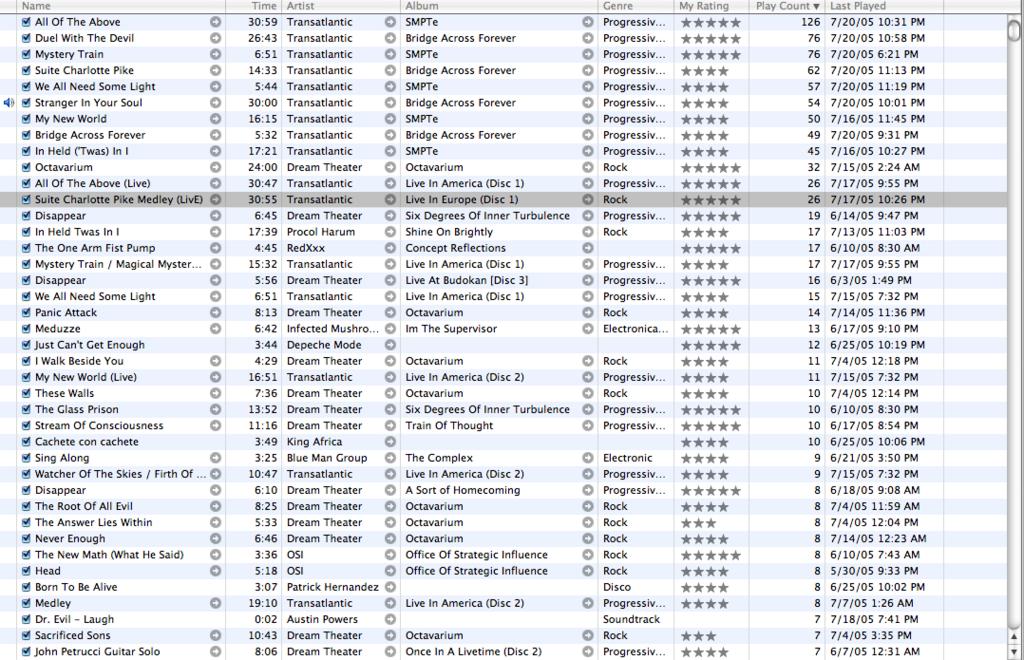Click the arrow icon beside song Head
Image resolution: width=1024 pixels, height=660 pixels.
(x=216, y=571)
